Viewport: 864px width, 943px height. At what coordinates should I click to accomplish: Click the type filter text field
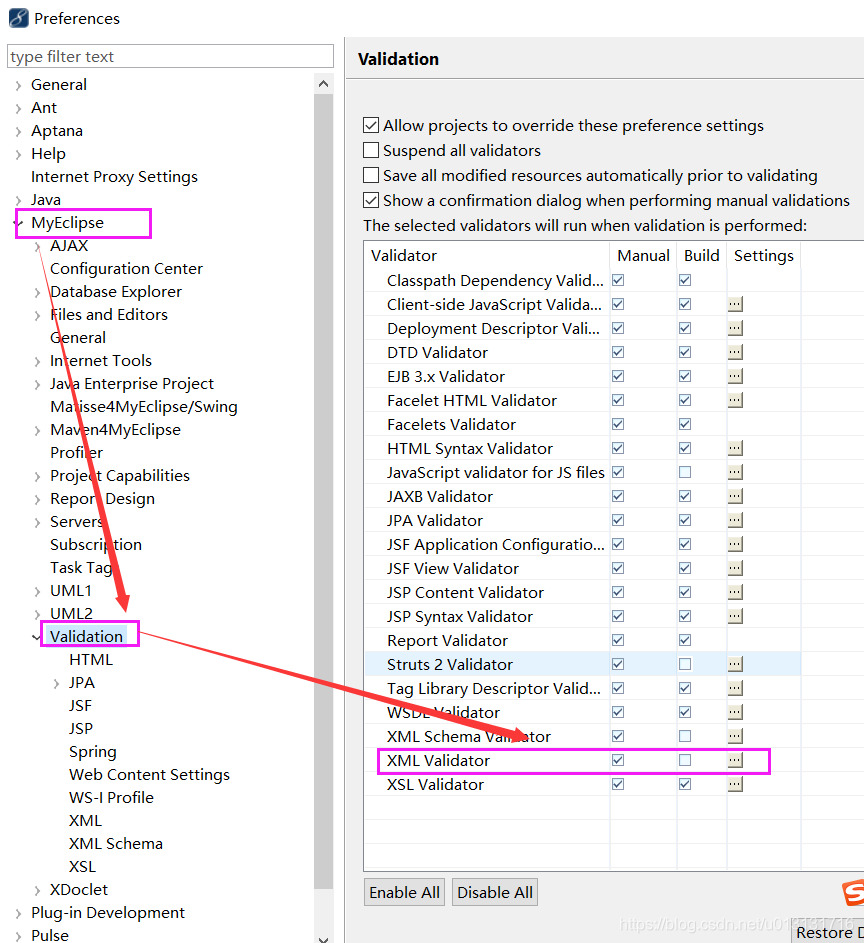(170, 57)
